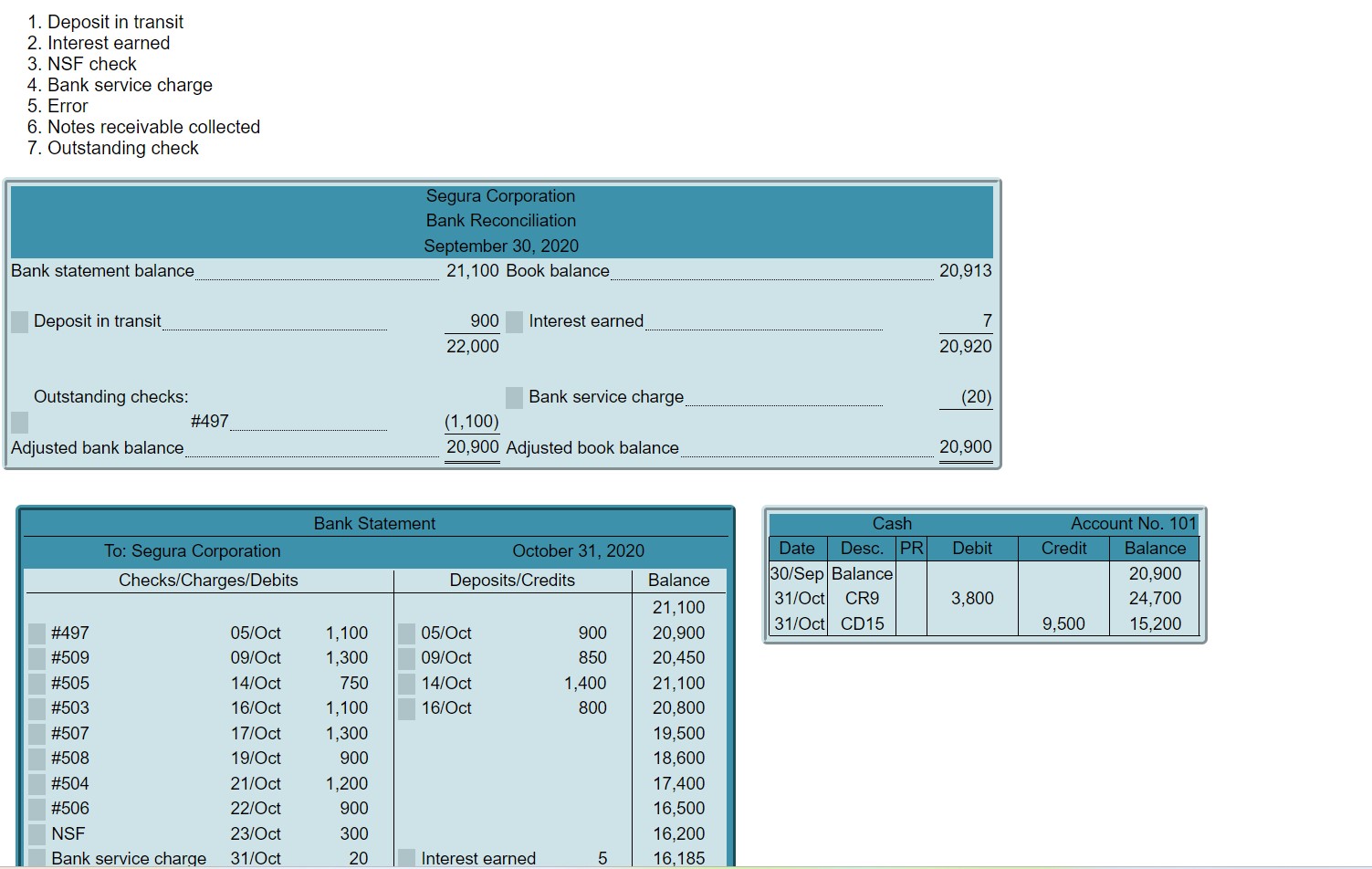Click the 750 amount for check #505
Screen dimensions: 1372x869
pyautogui.click(x=354, y=684)
